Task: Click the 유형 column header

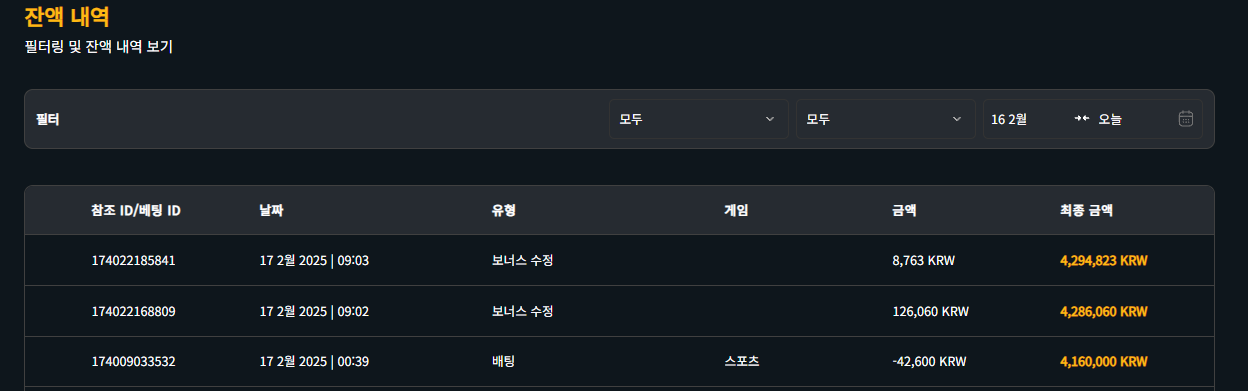Action: pyautogui.click(x=503, y=210)
